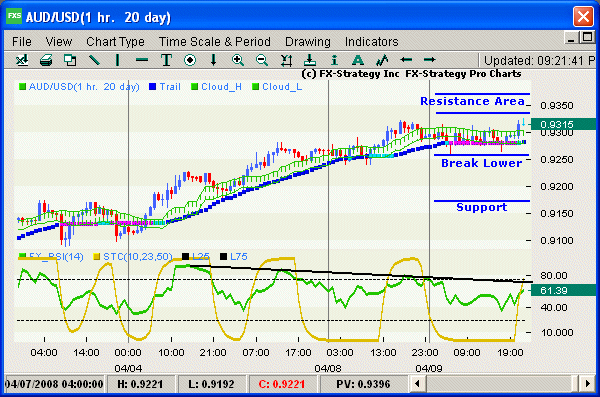Click the axis scale toolbar icon
Viewport: 600px width, 397px height.
(x=286, y=60)
